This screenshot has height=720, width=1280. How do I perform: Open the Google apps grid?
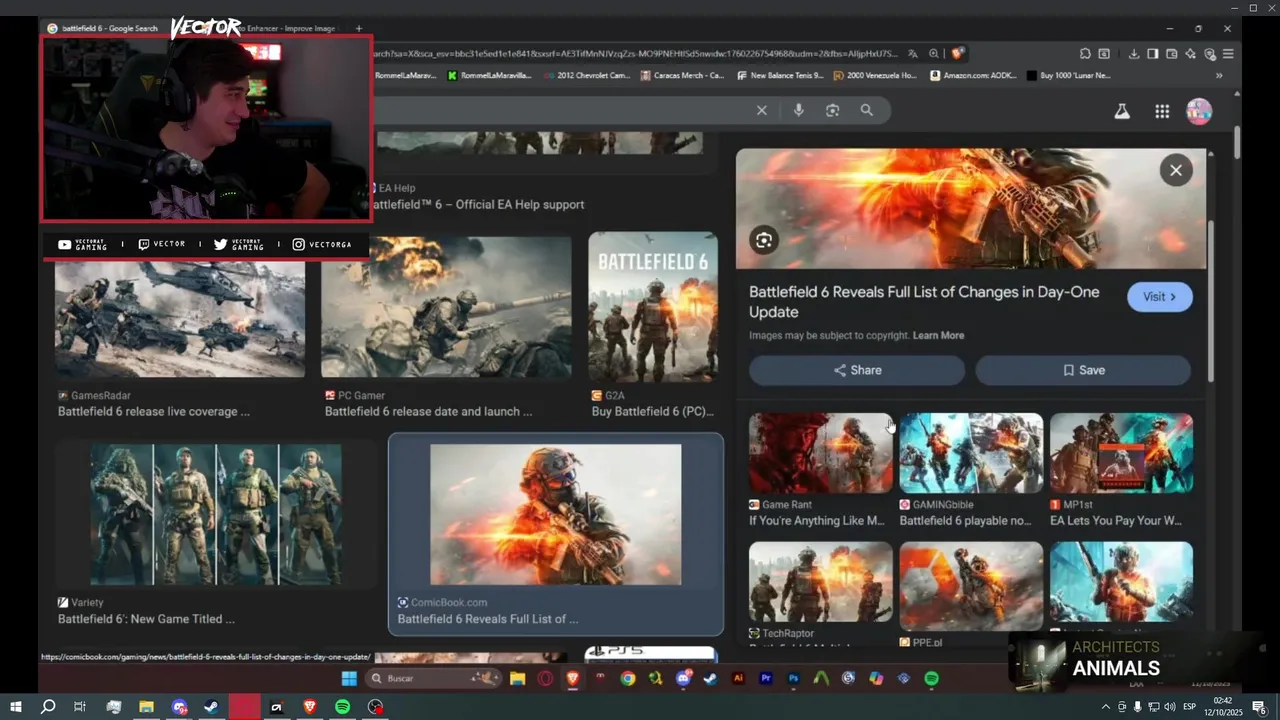coord(1162,112)
